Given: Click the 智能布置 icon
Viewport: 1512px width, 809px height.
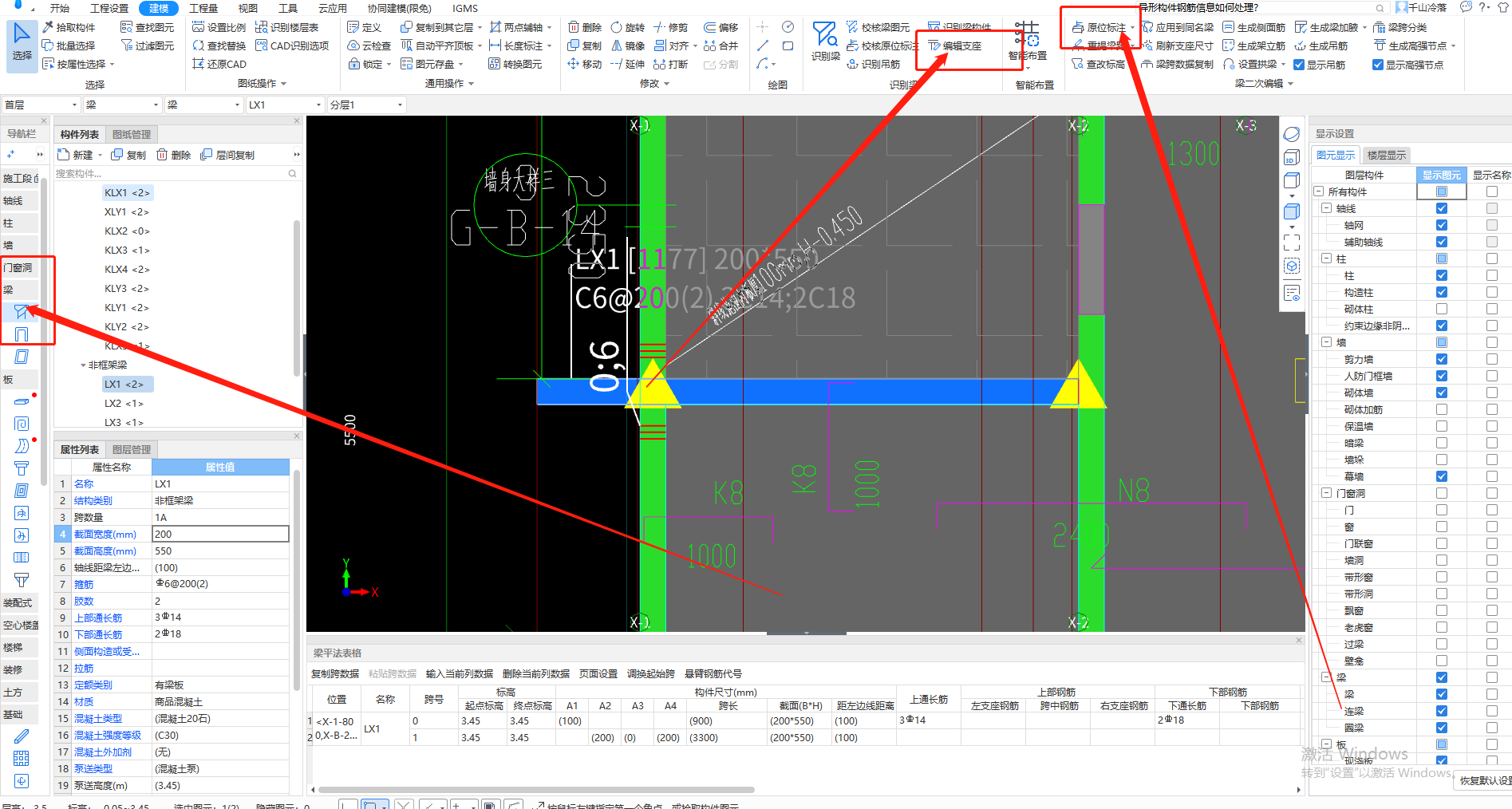Looking at the screenshot, I should (x=1027, y=35).
